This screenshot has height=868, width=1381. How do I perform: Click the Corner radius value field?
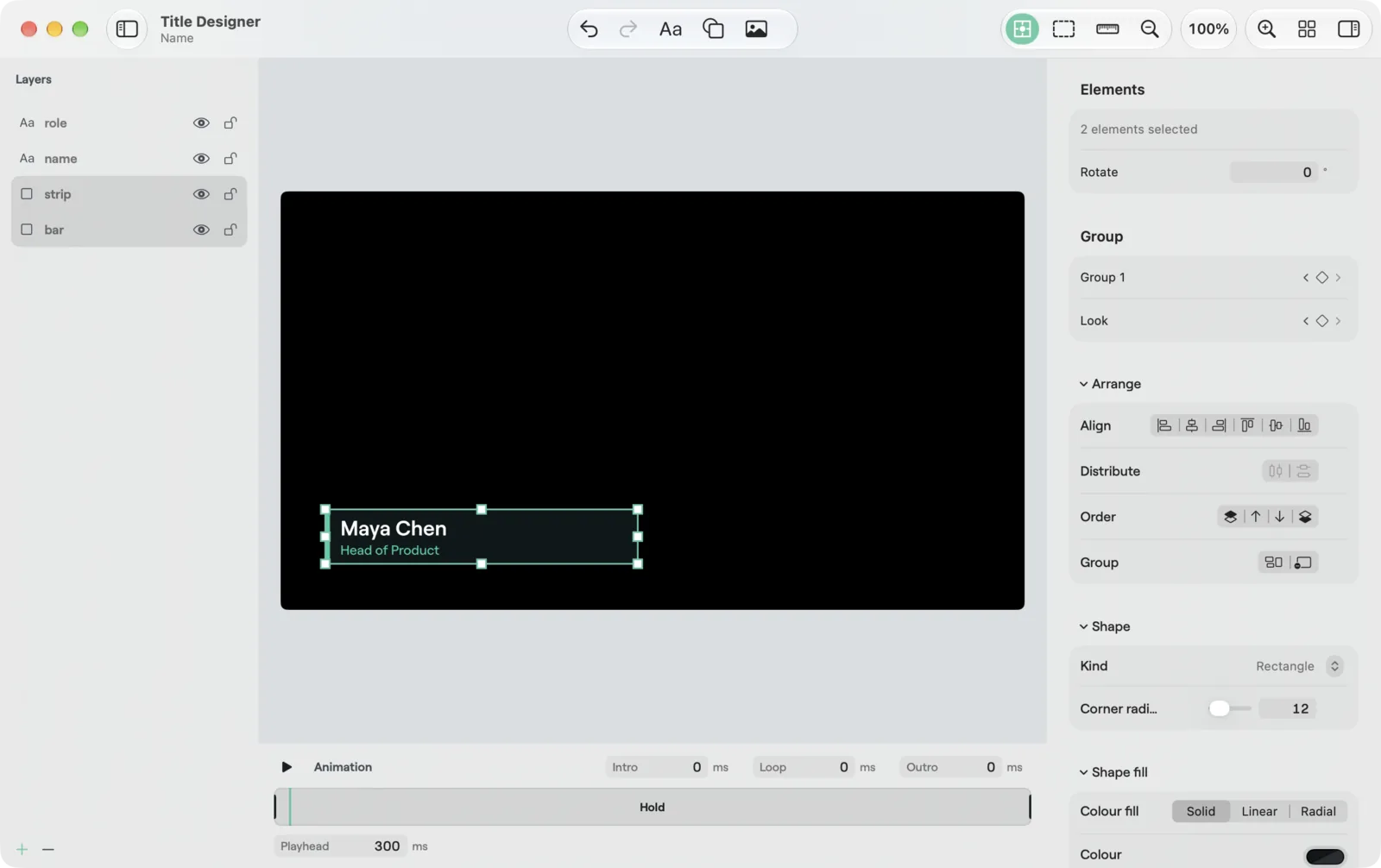pos(1288,708)
